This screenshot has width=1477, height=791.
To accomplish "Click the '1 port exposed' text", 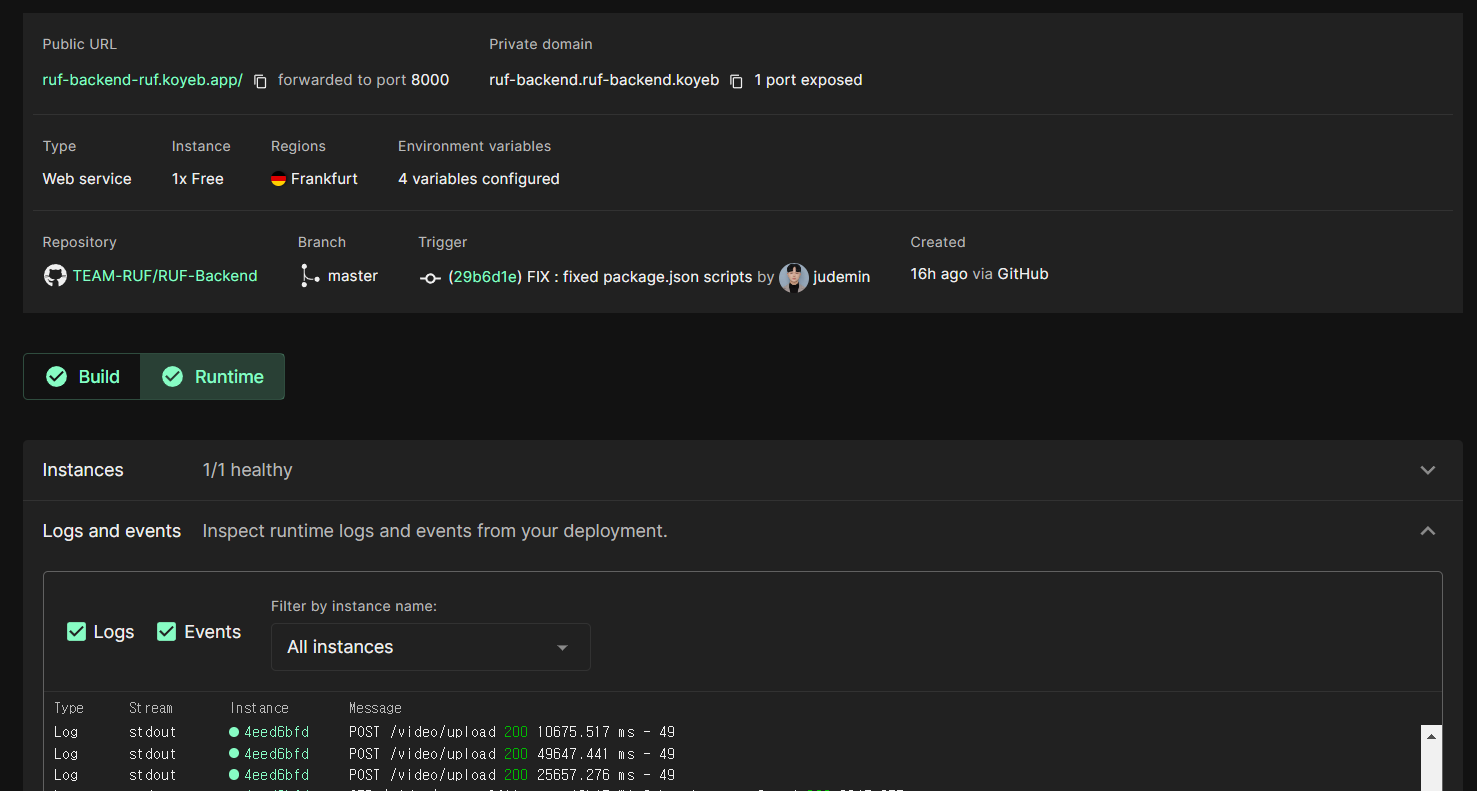I will pos(808,80).
